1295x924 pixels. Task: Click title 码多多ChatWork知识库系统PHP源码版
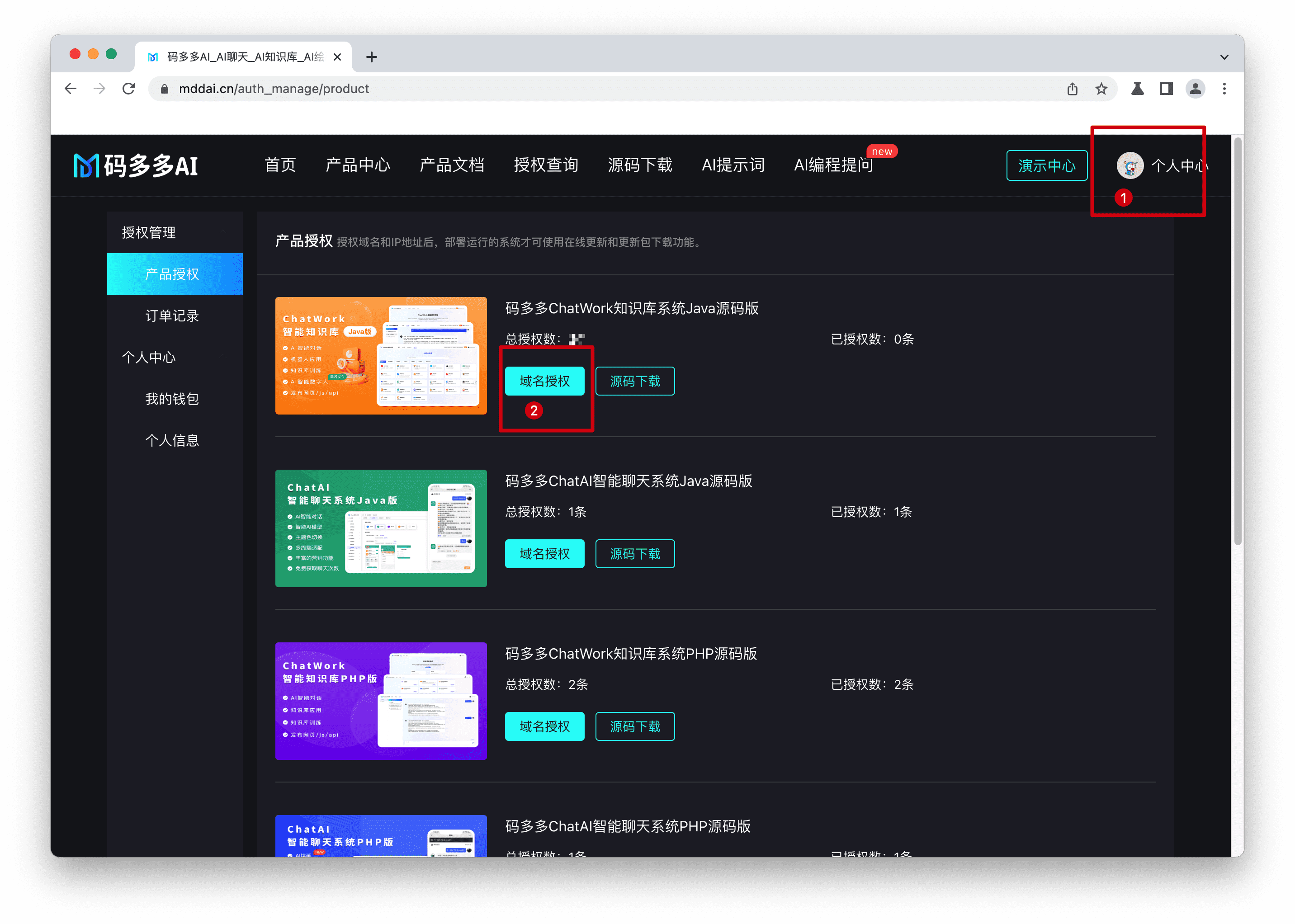coord(631,654)
